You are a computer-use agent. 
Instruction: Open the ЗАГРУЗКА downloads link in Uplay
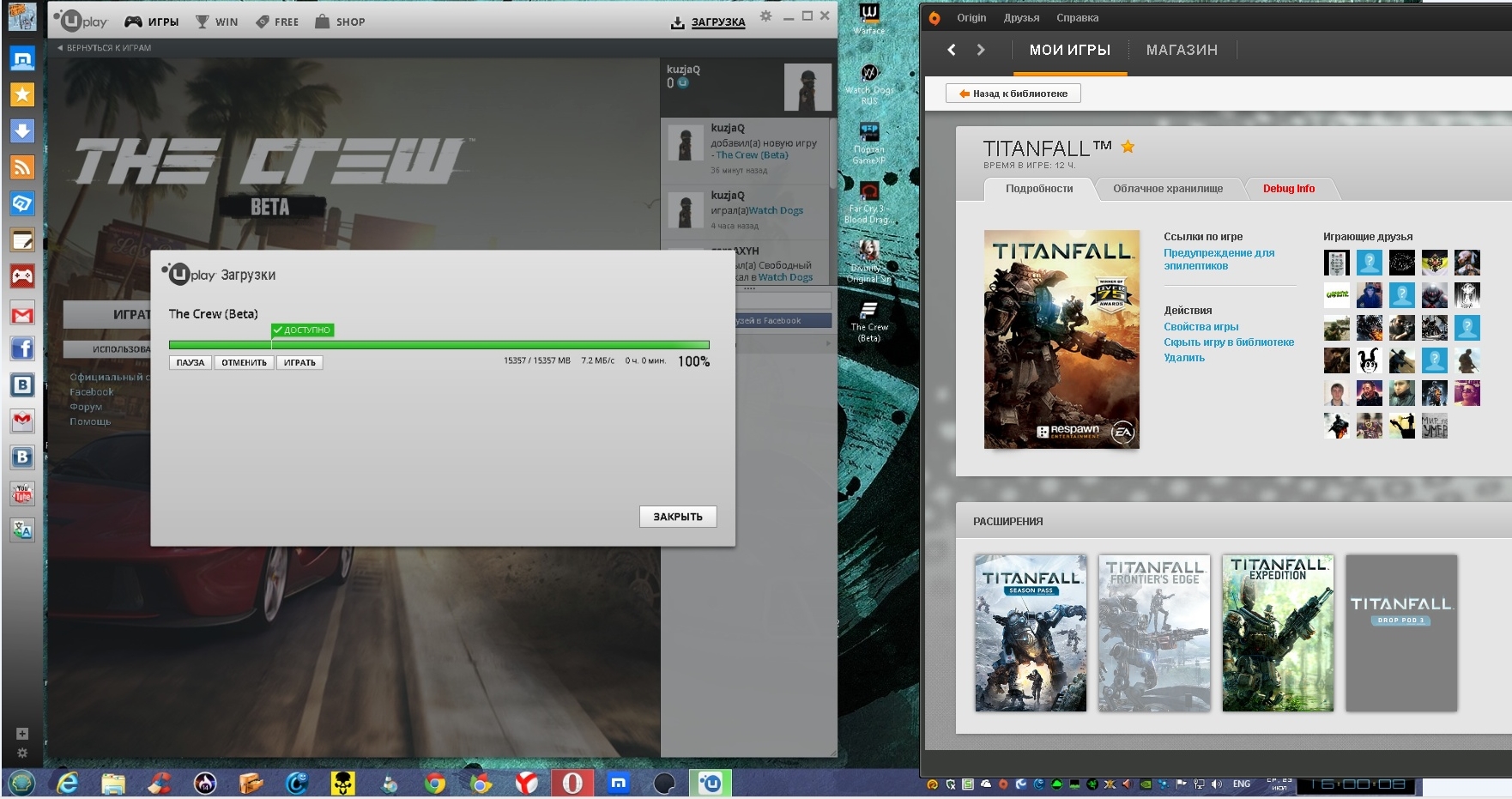pos(708,22)
